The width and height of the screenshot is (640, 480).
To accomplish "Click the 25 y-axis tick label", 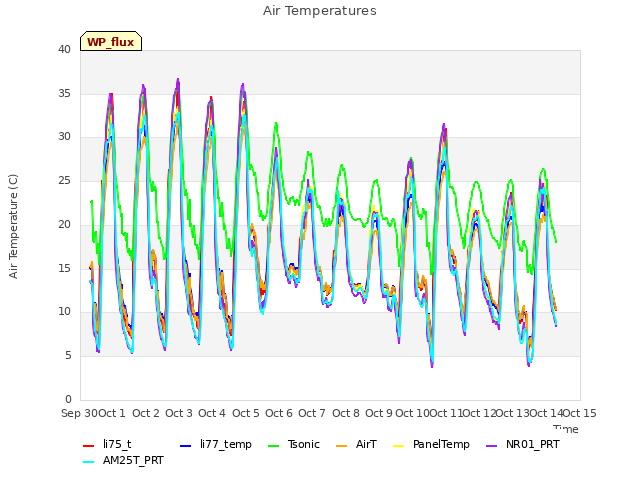I will point(64,180).
